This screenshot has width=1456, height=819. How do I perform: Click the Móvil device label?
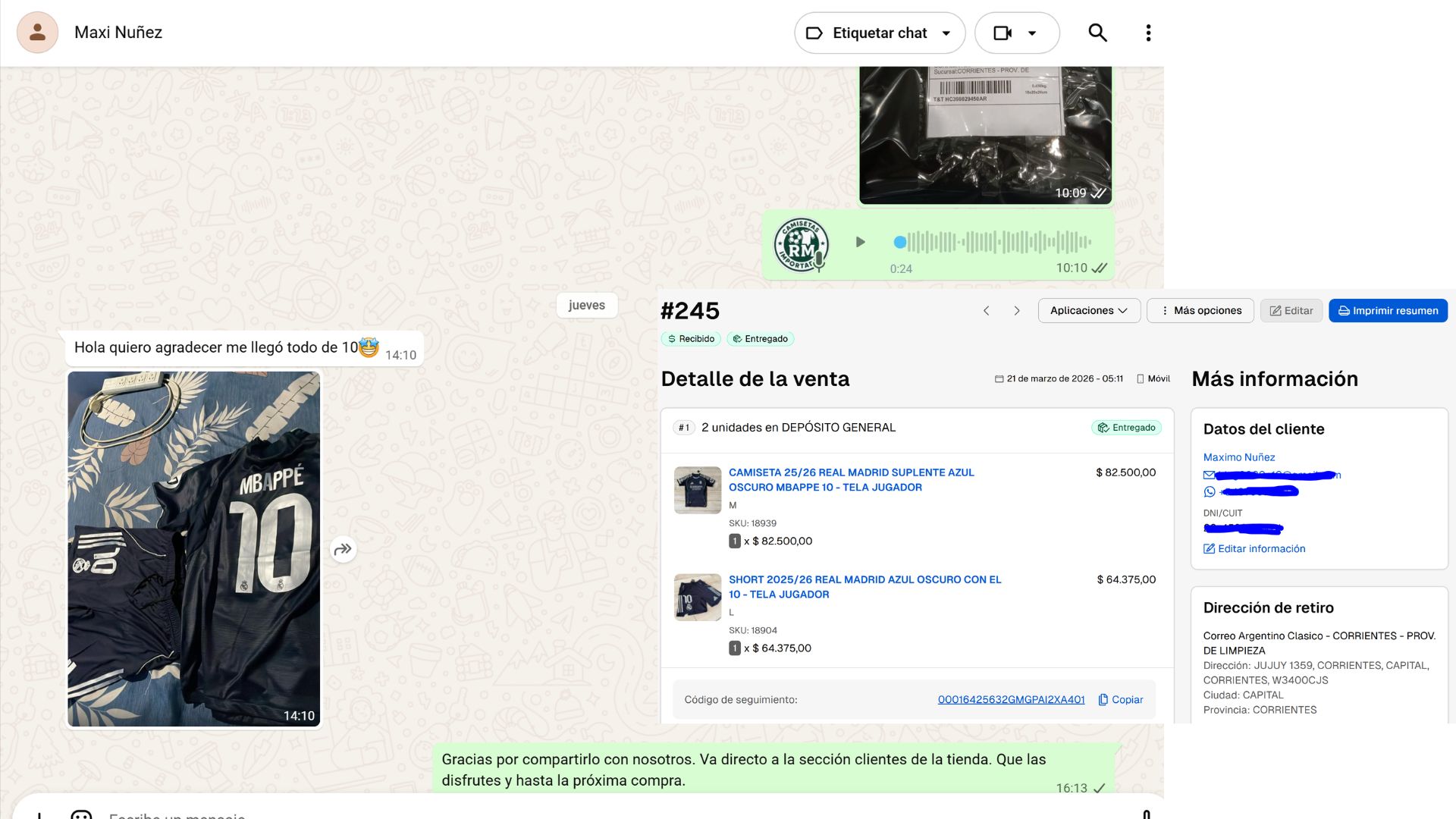click(x=1153, y=379)
